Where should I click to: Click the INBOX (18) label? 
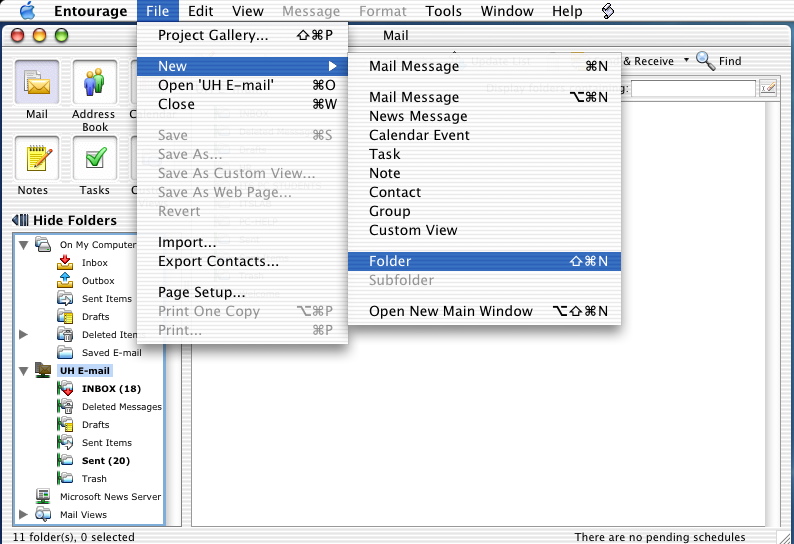click(111, 388)
